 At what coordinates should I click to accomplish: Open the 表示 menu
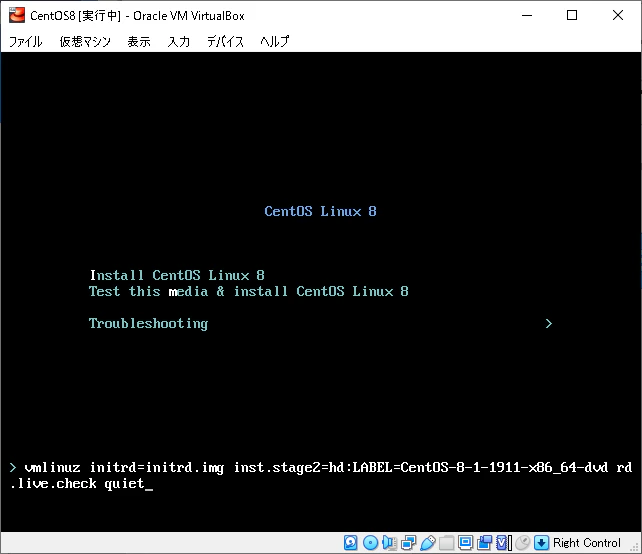click(139, 41)
